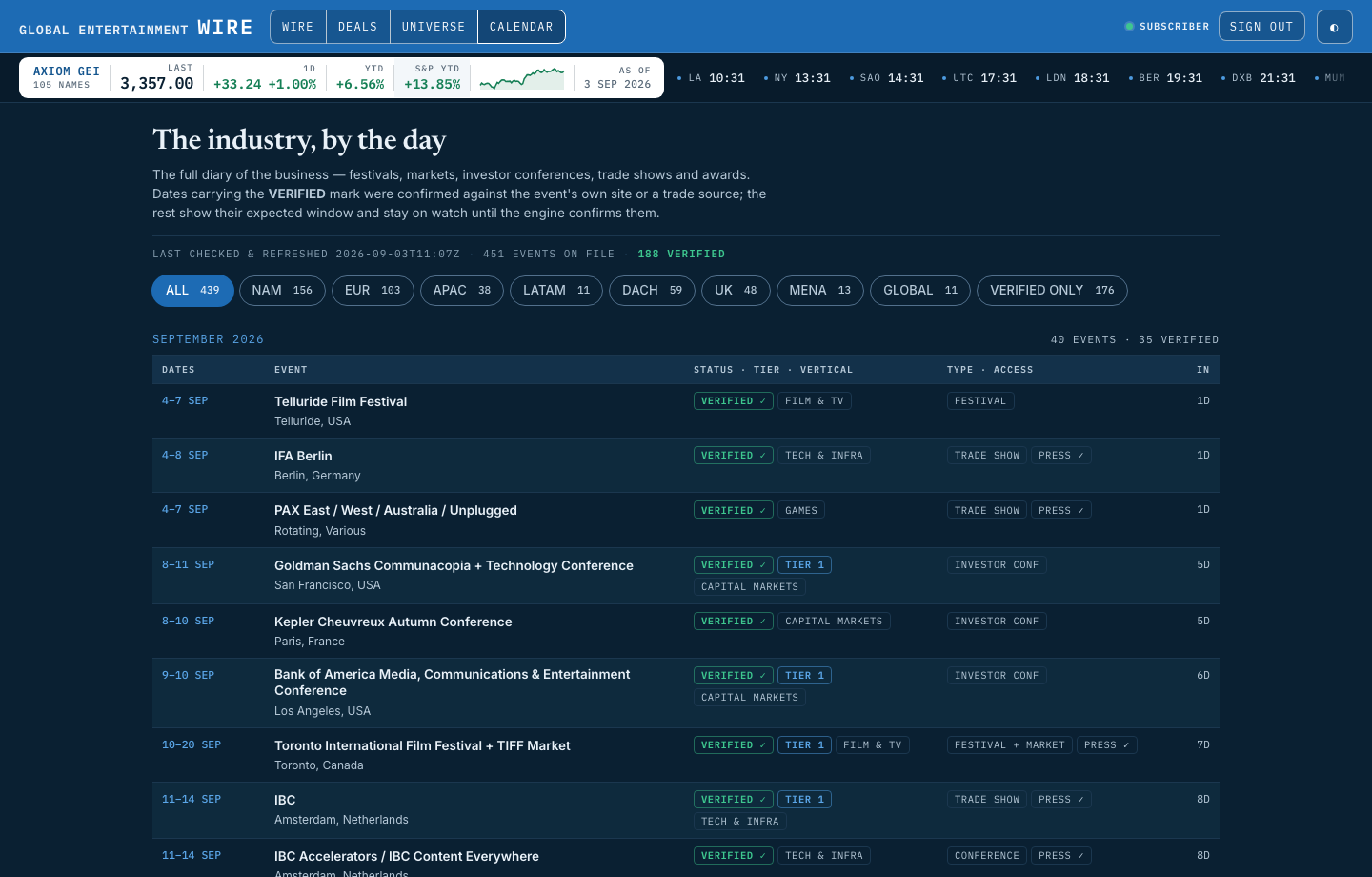Click PRESS access badge on PAX row
This screenshot has height=877, width=1372.
click(1061, 511)
